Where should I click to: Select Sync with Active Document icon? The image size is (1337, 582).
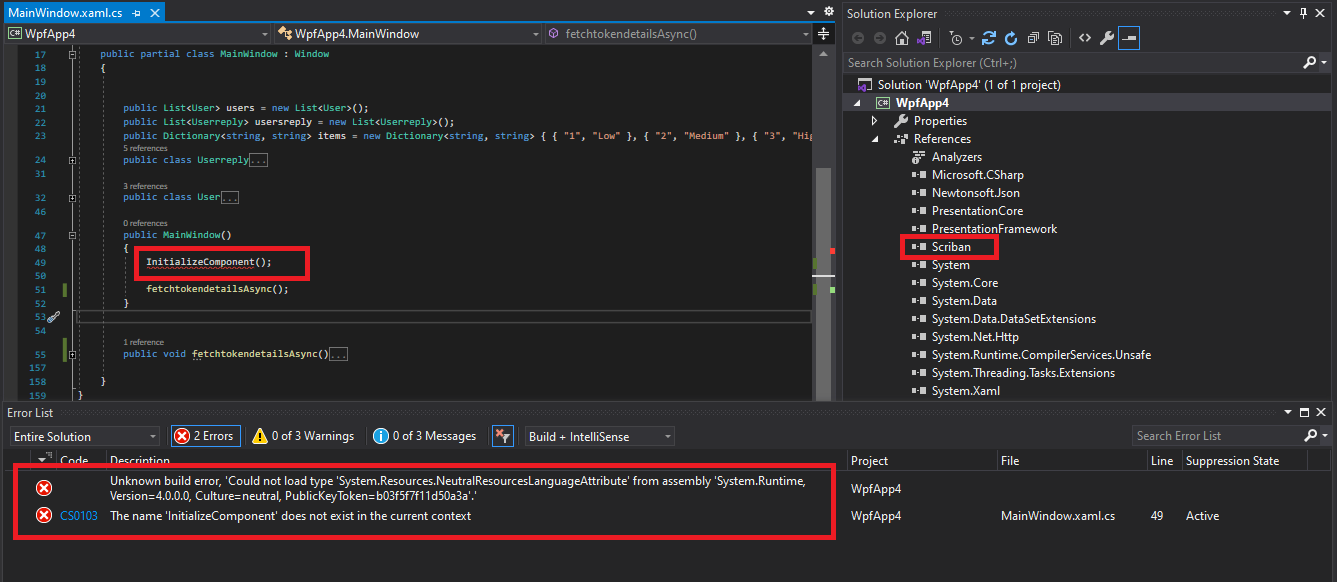point(990,38)
